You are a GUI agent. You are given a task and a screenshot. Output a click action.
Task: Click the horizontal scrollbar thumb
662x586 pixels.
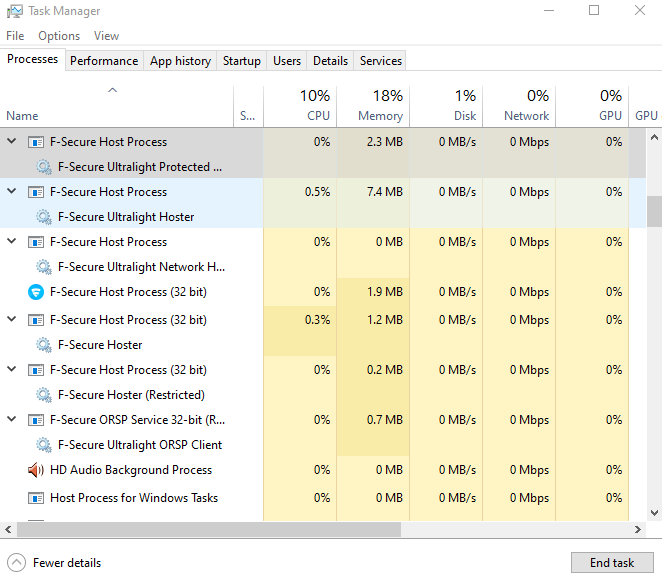[200, 529]
